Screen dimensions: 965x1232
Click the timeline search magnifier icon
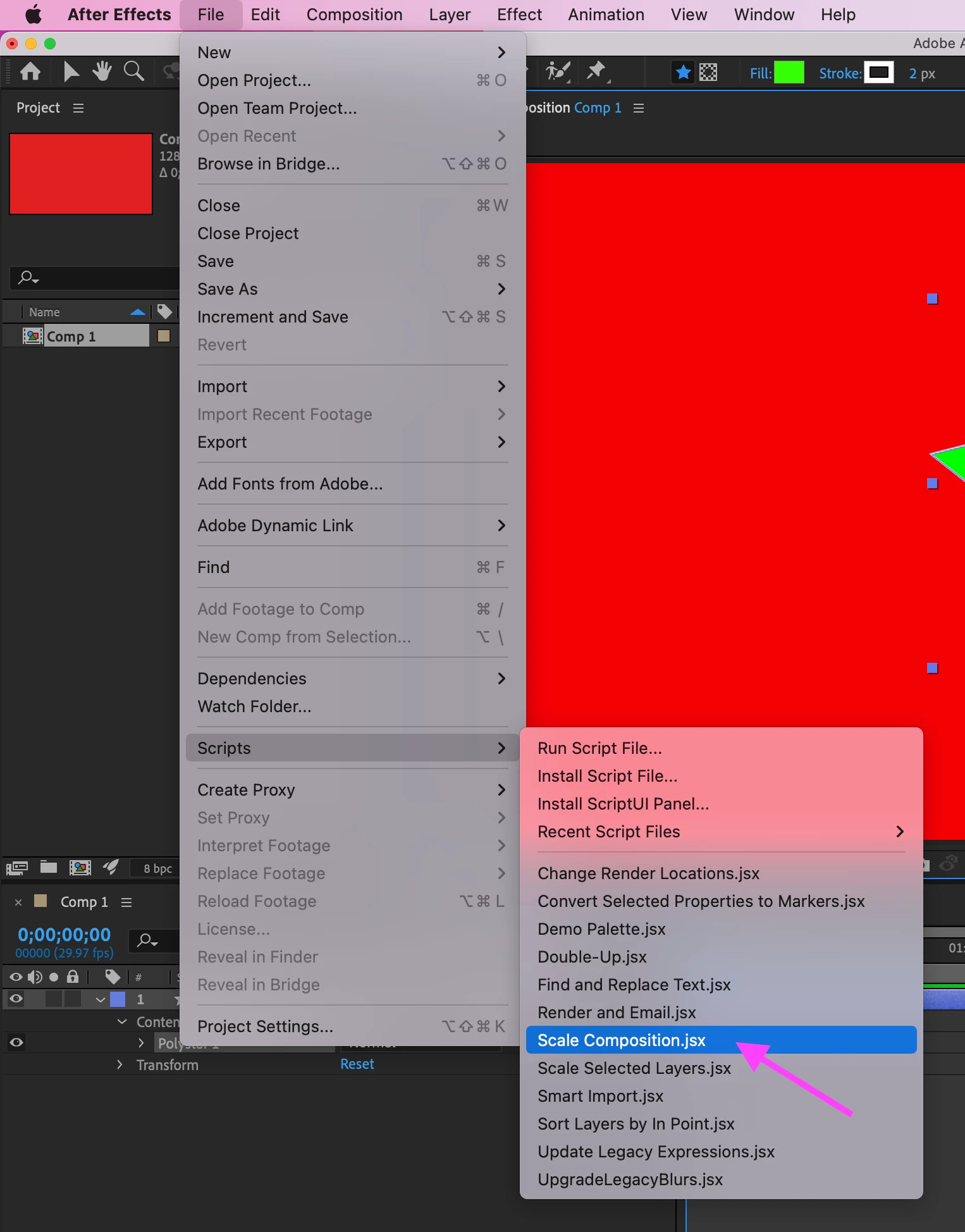[148, 940]
